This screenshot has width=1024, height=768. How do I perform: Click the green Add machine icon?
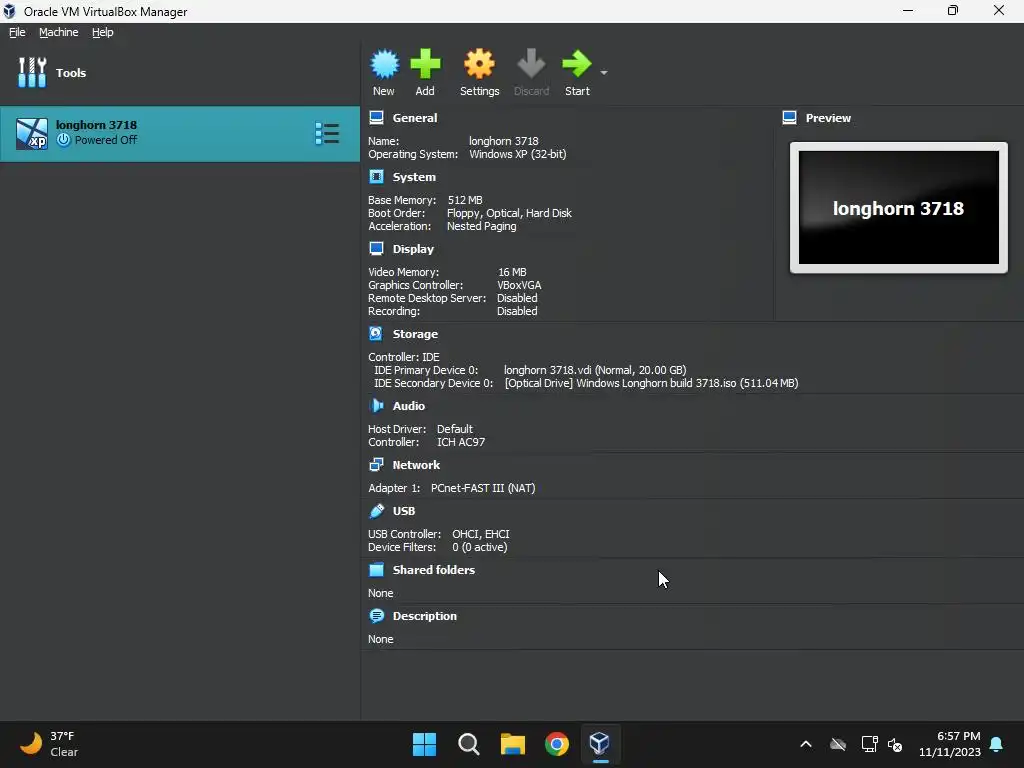pyautogui.click(x=425, y=64)
